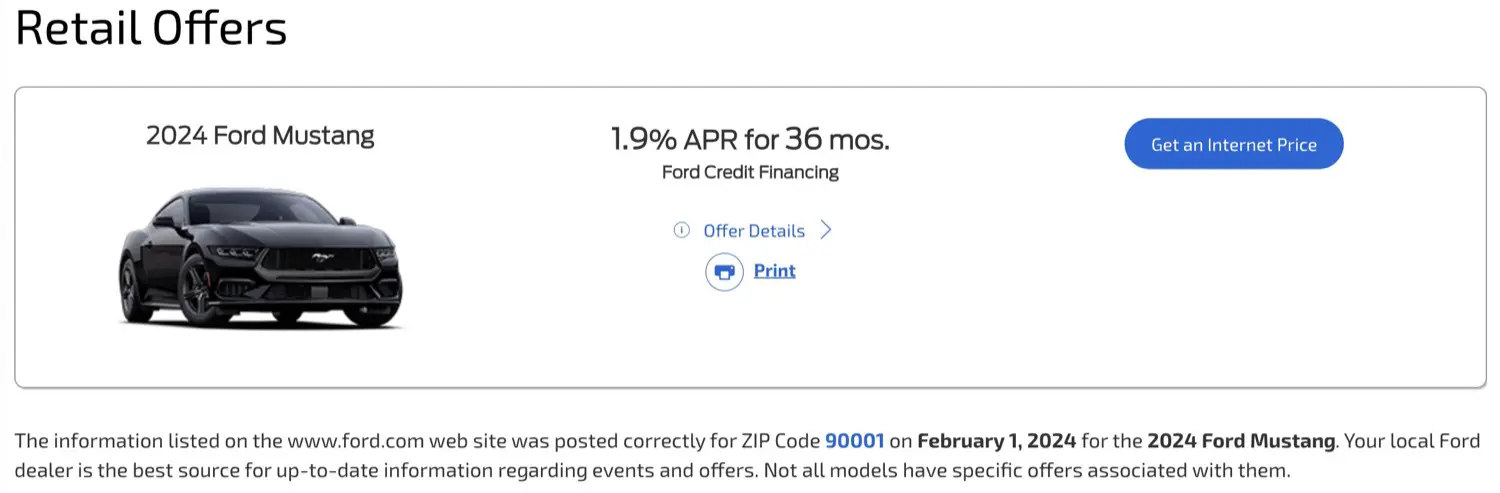Click the bold 2024 Ford Mustang in the disclaimer
Screen dimensions: 1500x493
pos(1241,441)
